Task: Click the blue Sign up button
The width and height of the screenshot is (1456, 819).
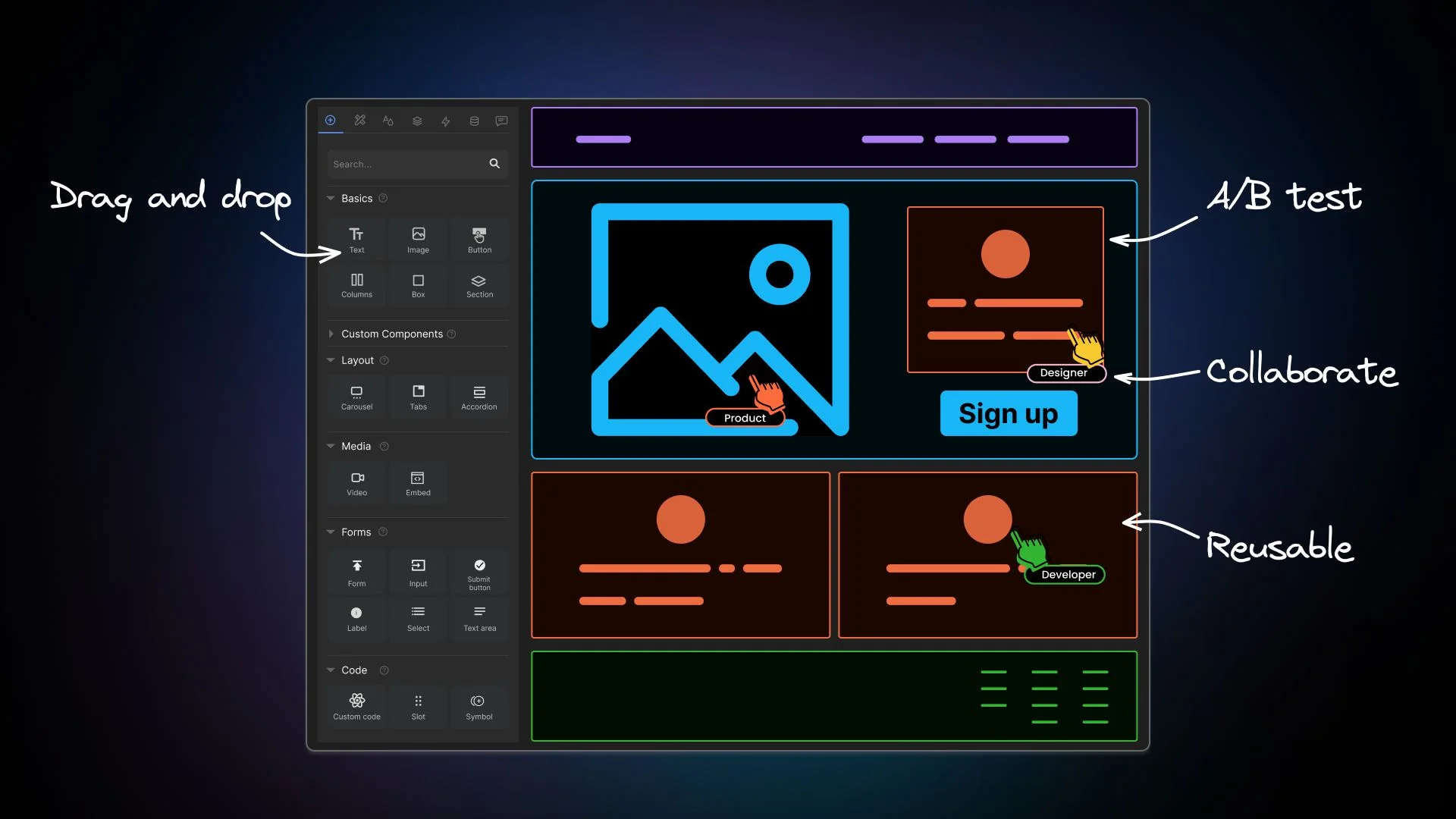Action: click(1008, 414)
